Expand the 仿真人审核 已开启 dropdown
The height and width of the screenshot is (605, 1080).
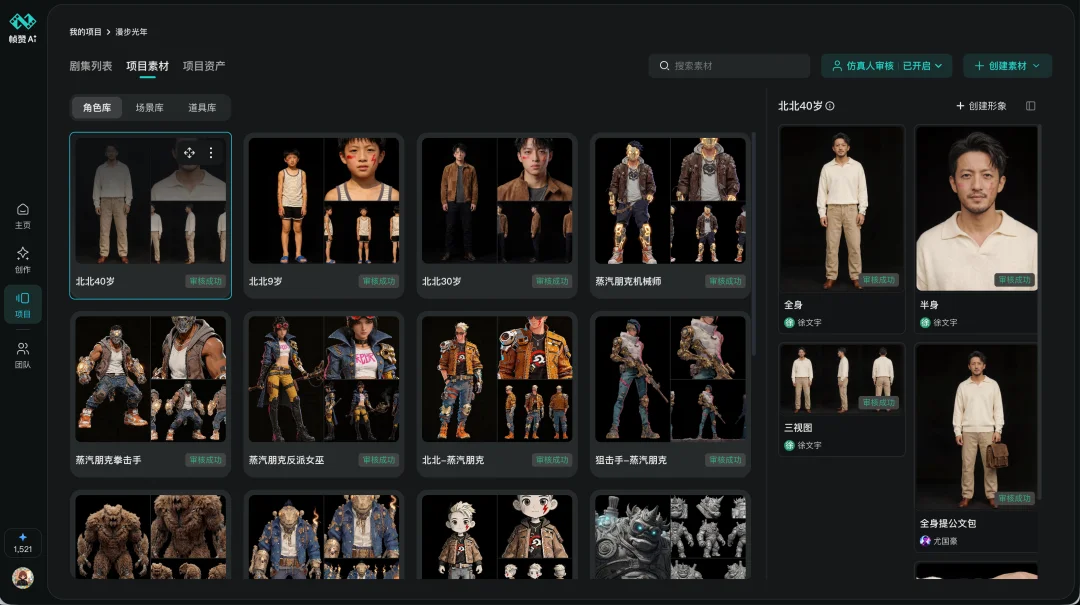coord(887,66)
